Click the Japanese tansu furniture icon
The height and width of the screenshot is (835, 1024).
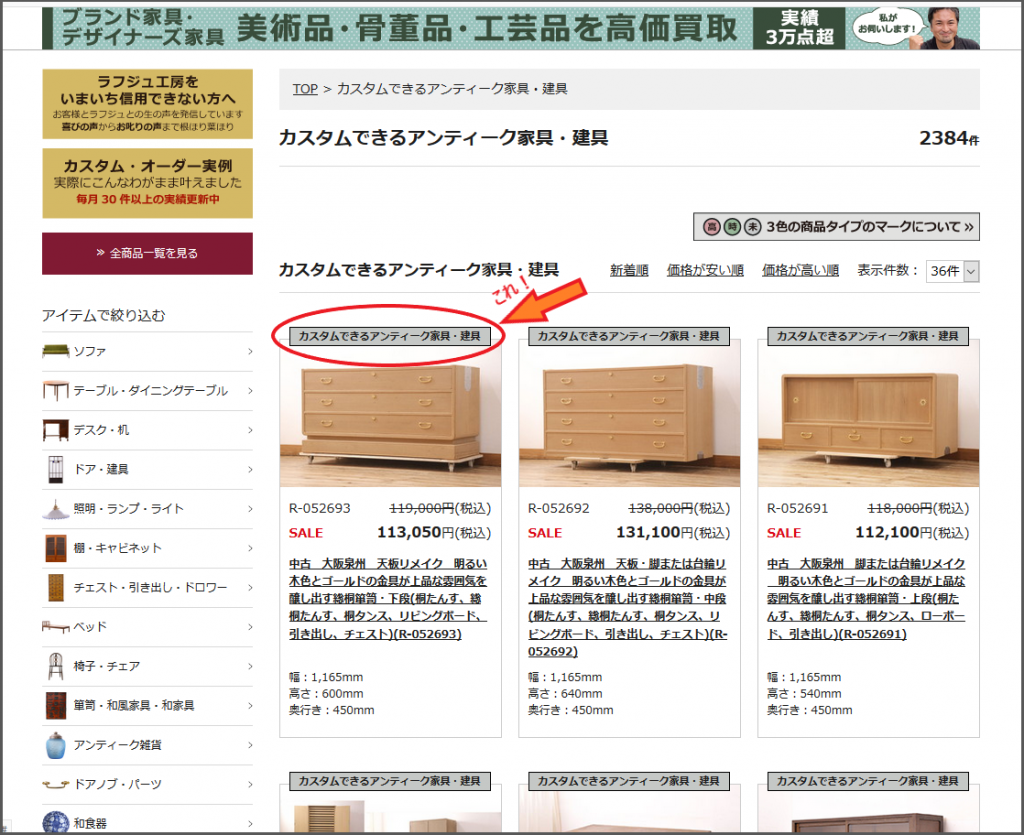56,706
